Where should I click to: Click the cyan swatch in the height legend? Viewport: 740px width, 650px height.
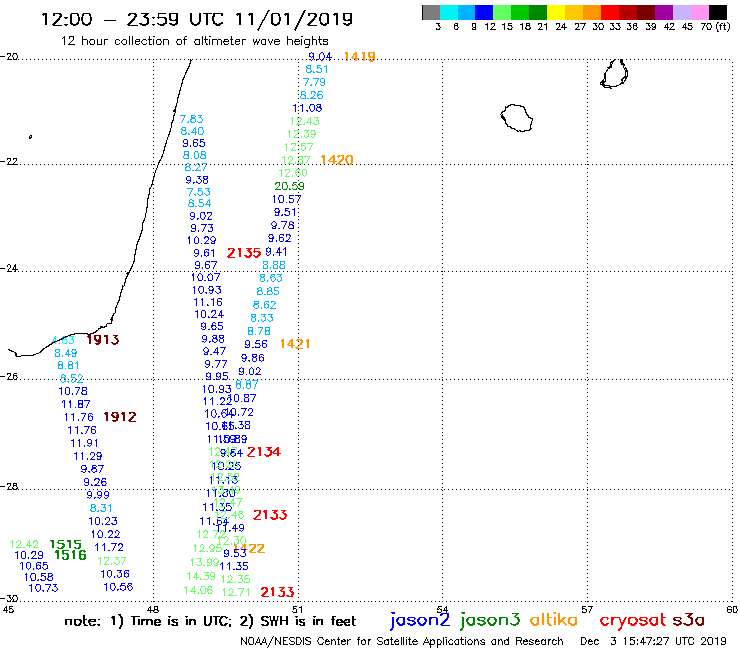click(449, 12)
